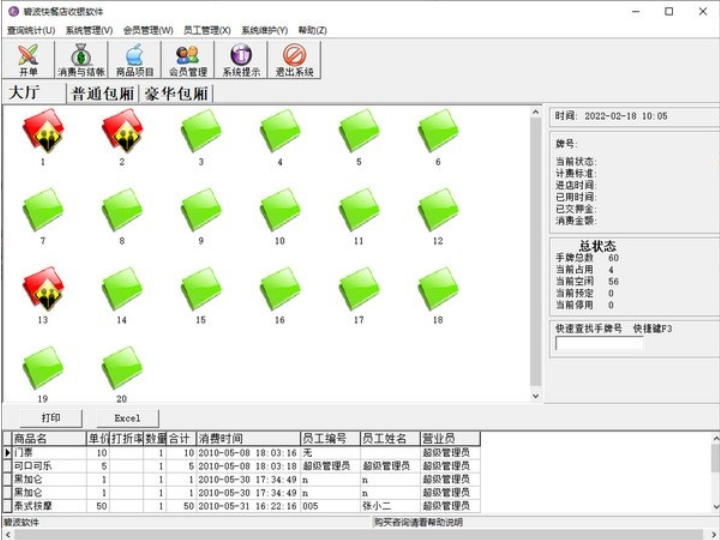Switch to the 大厅 tab
Screen dimensions: 720x540
[x=34, y=93]
